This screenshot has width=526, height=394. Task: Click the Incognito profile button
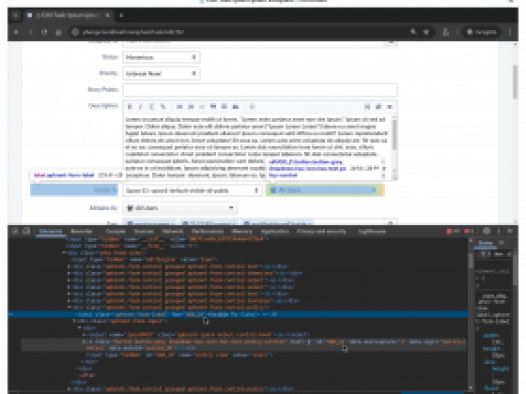tap(482, 32)
